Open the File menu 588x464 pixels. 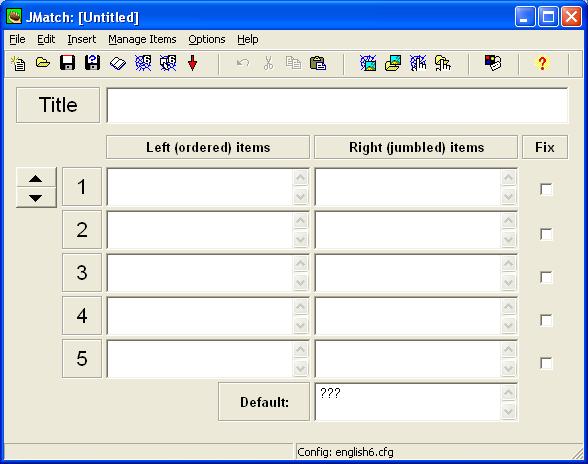(17, 39)
